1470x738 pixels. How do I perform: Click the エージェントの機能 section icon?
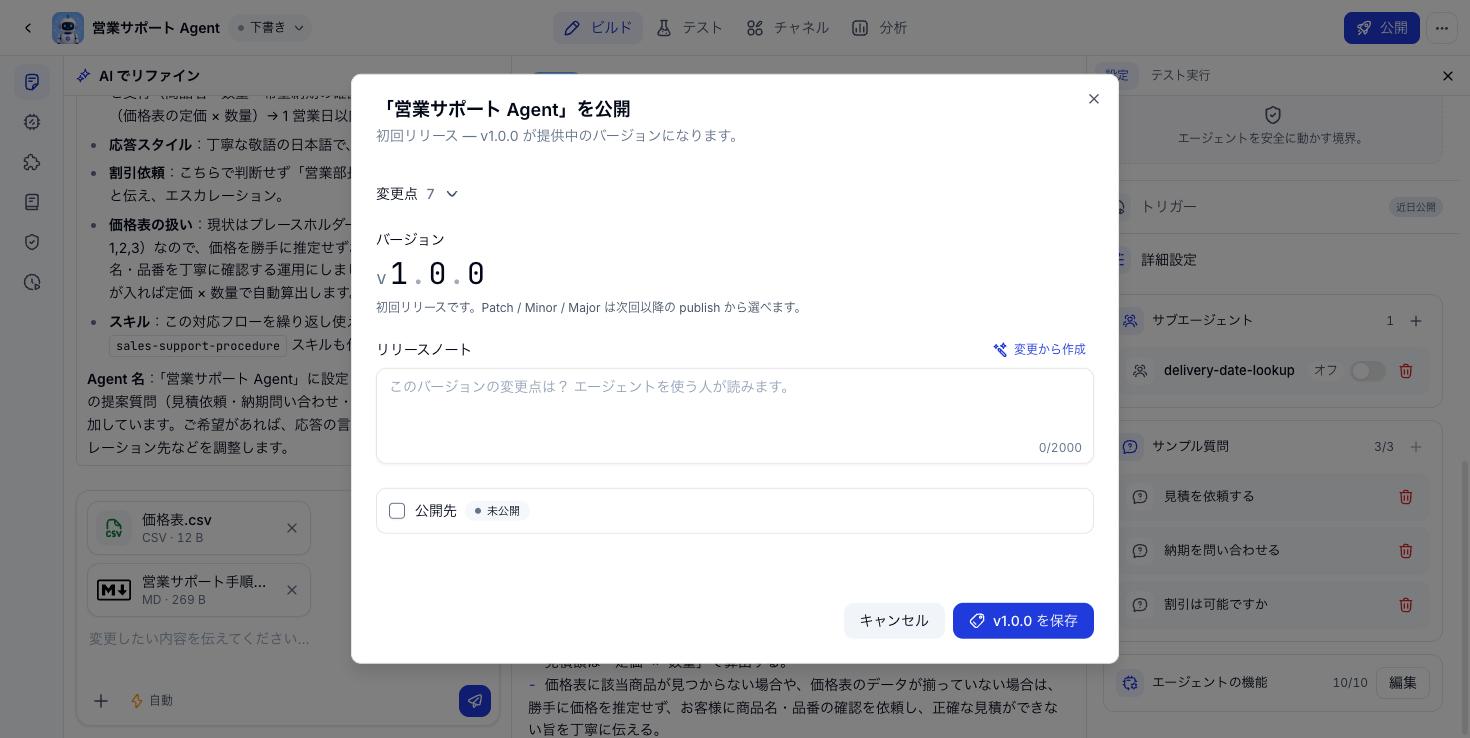(x=1130, y=683)
